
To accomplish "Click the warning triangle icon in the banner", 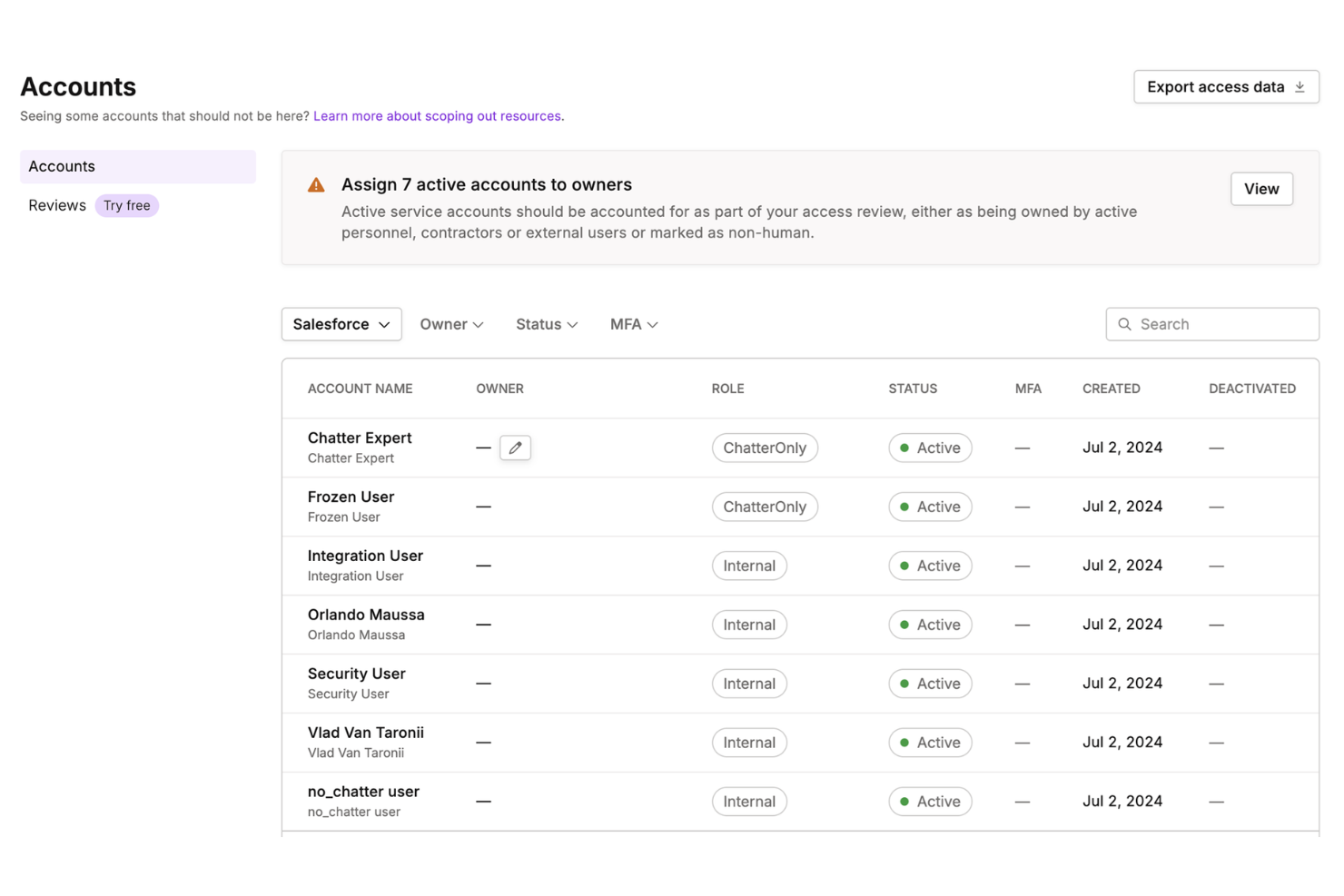I will tap(315, 184).
